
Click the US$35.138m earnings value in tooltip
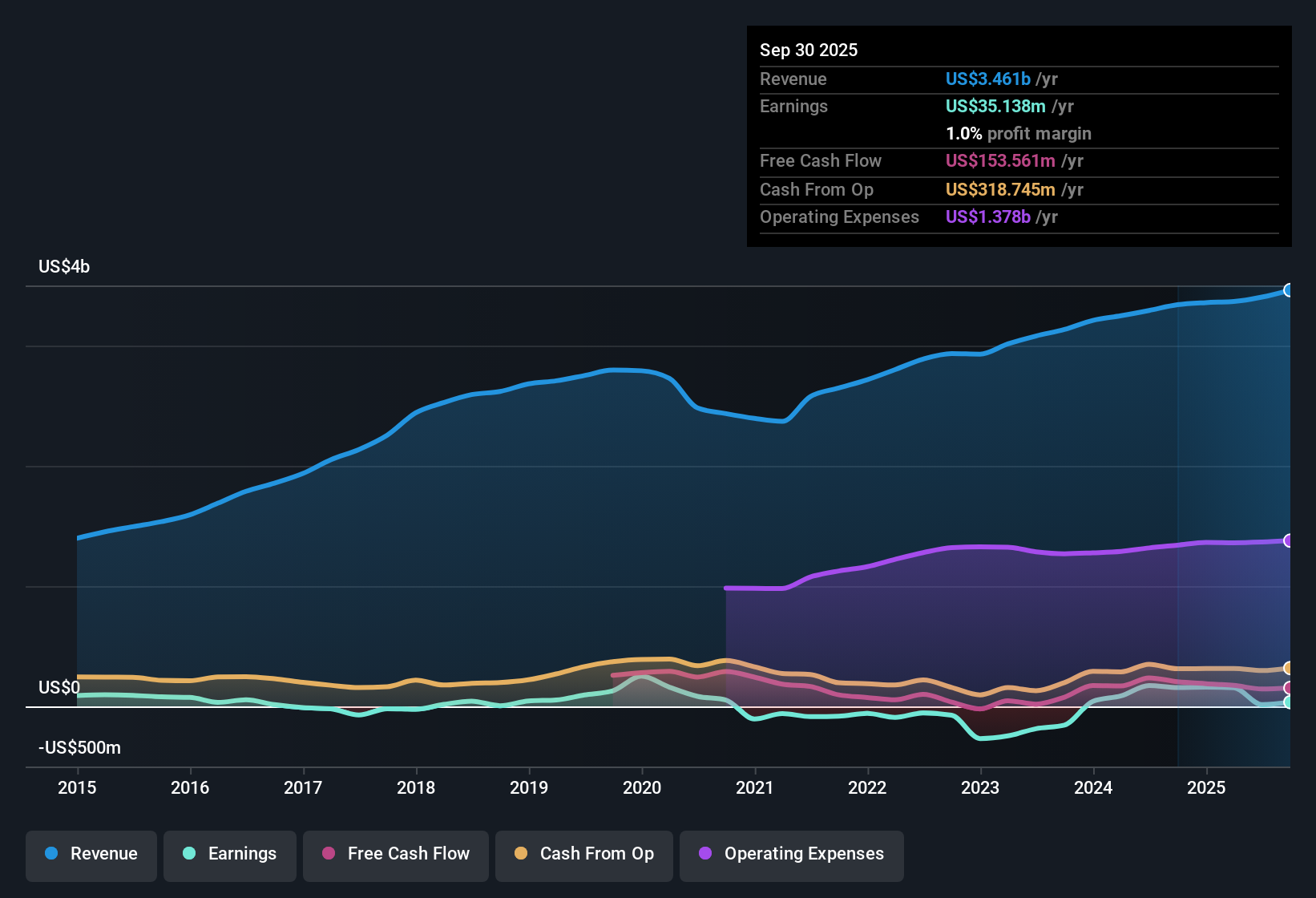tap(995, 106)
